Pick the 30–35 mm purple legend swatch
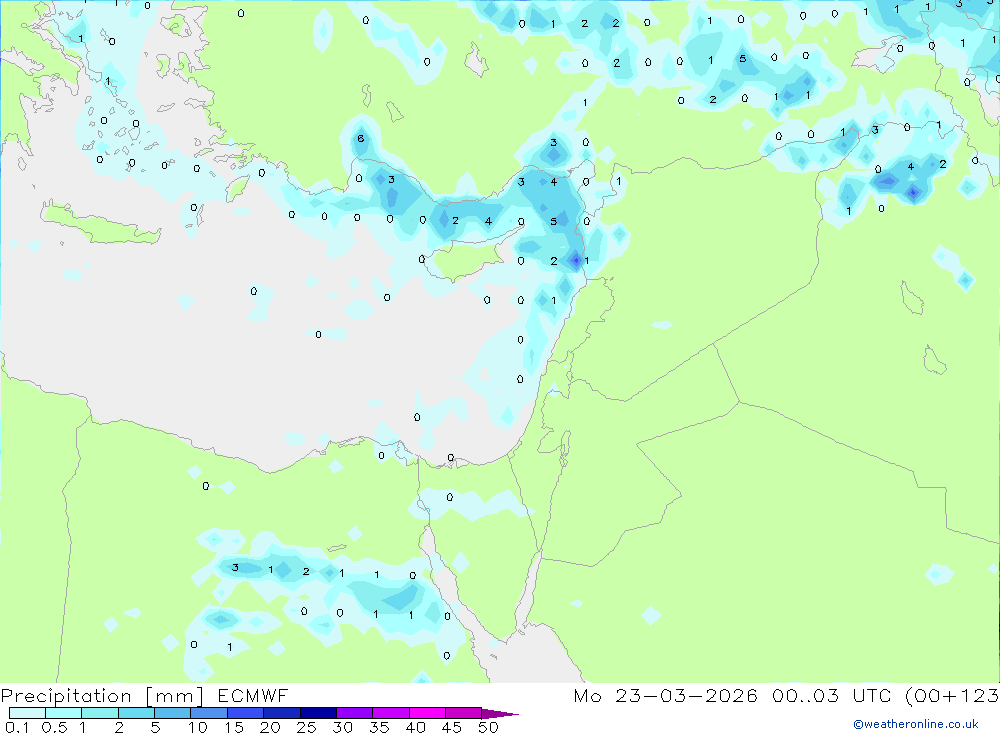The width and height of the screenshot is (1000, 733). pos(354,713)
